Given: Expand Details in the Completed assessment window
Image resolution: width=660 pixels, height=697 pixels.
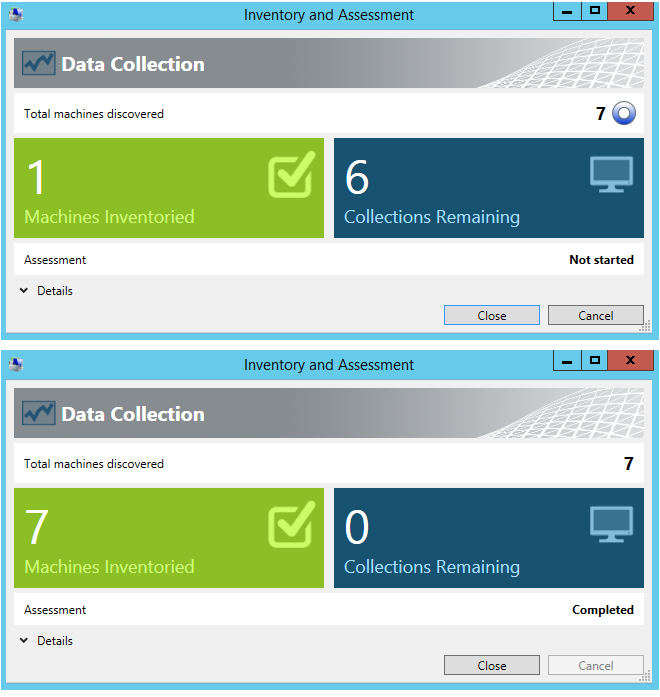Looking at the screenshot, I should tap(46, 641).
